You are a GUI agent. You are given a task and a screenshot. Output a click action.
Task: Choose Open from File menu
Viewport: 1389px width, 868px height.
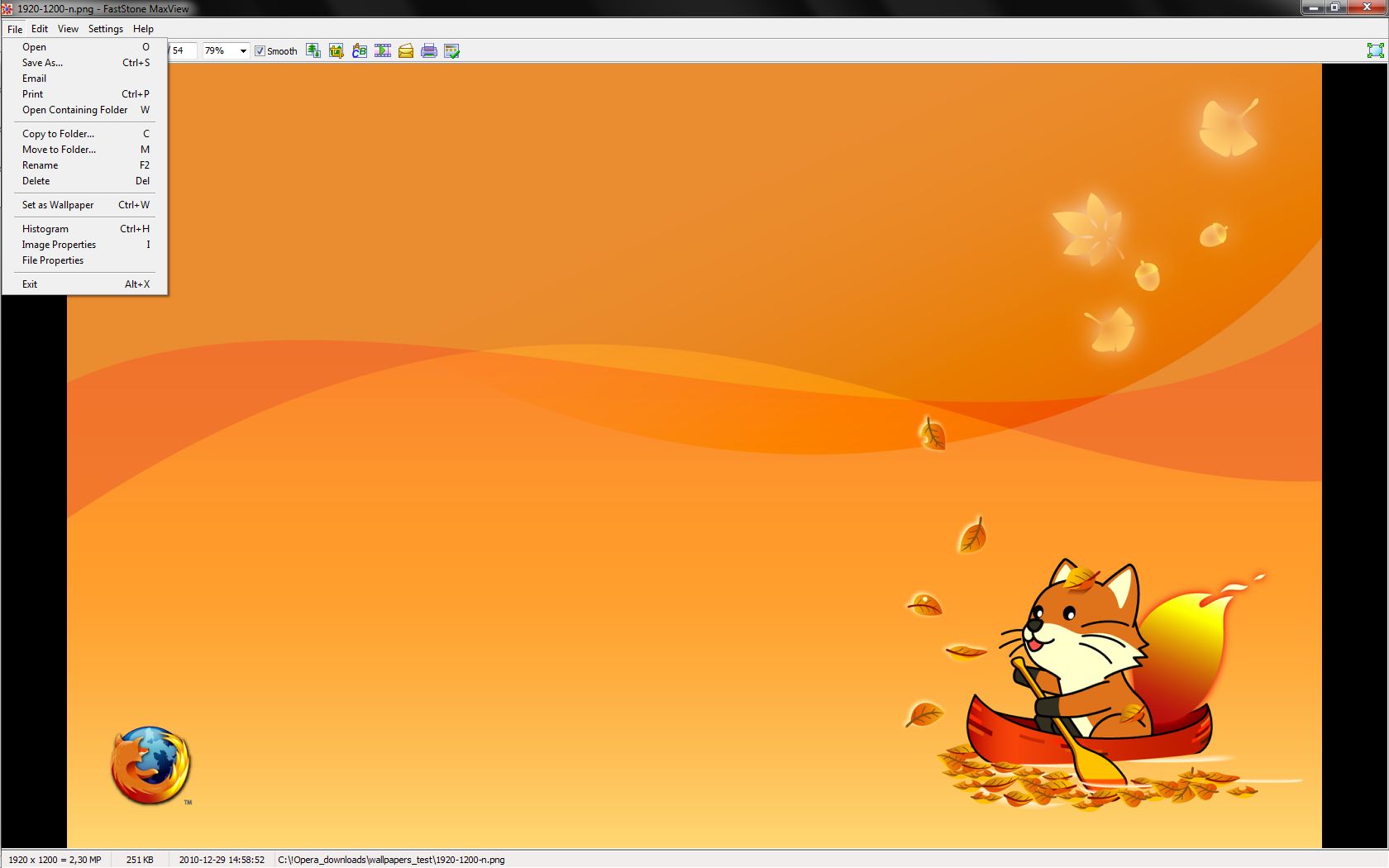(x=84, y=47)
